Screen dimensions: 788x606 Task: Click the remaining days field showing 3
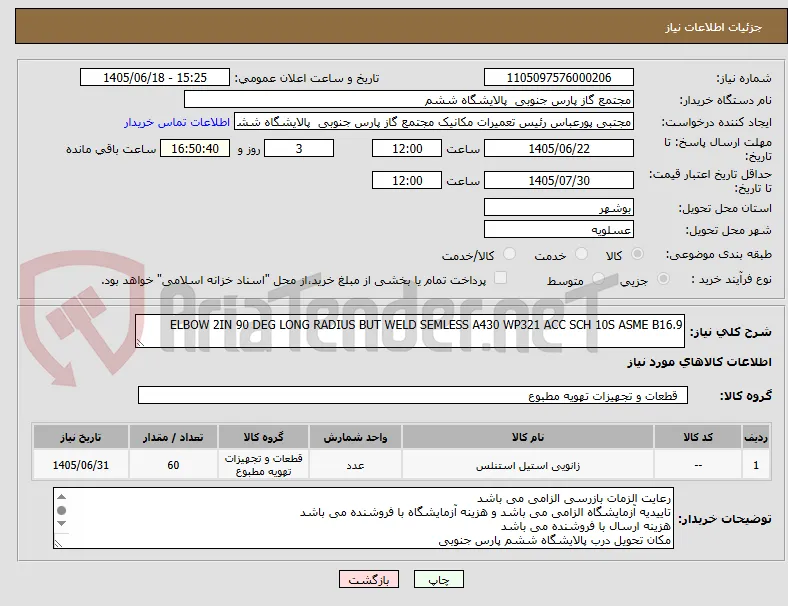(x=299, y=148)
